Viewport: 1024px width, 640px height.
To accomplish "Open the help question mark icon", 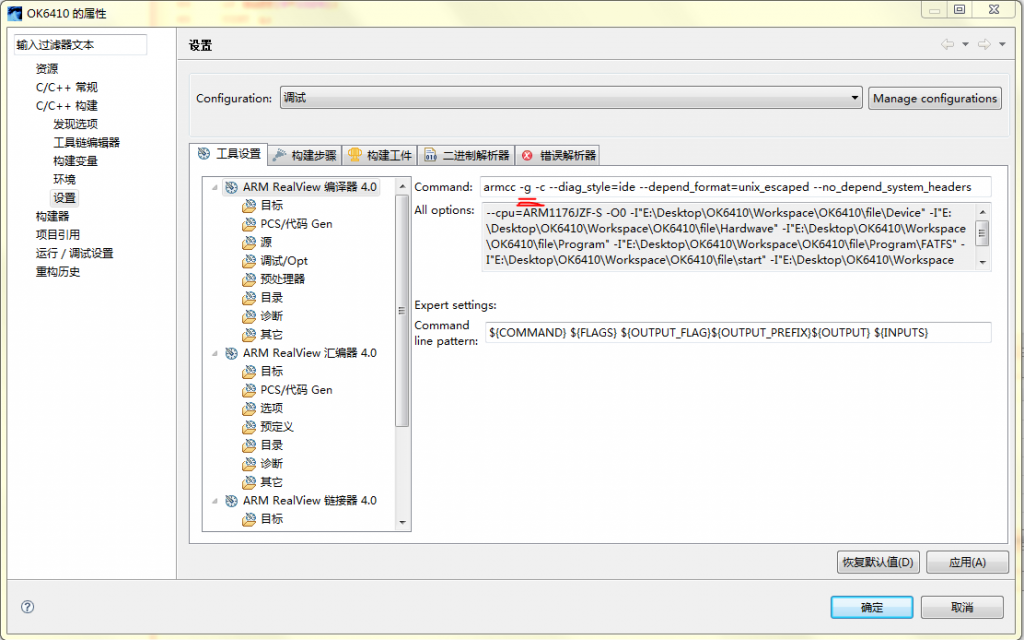I will pos(27,607).
